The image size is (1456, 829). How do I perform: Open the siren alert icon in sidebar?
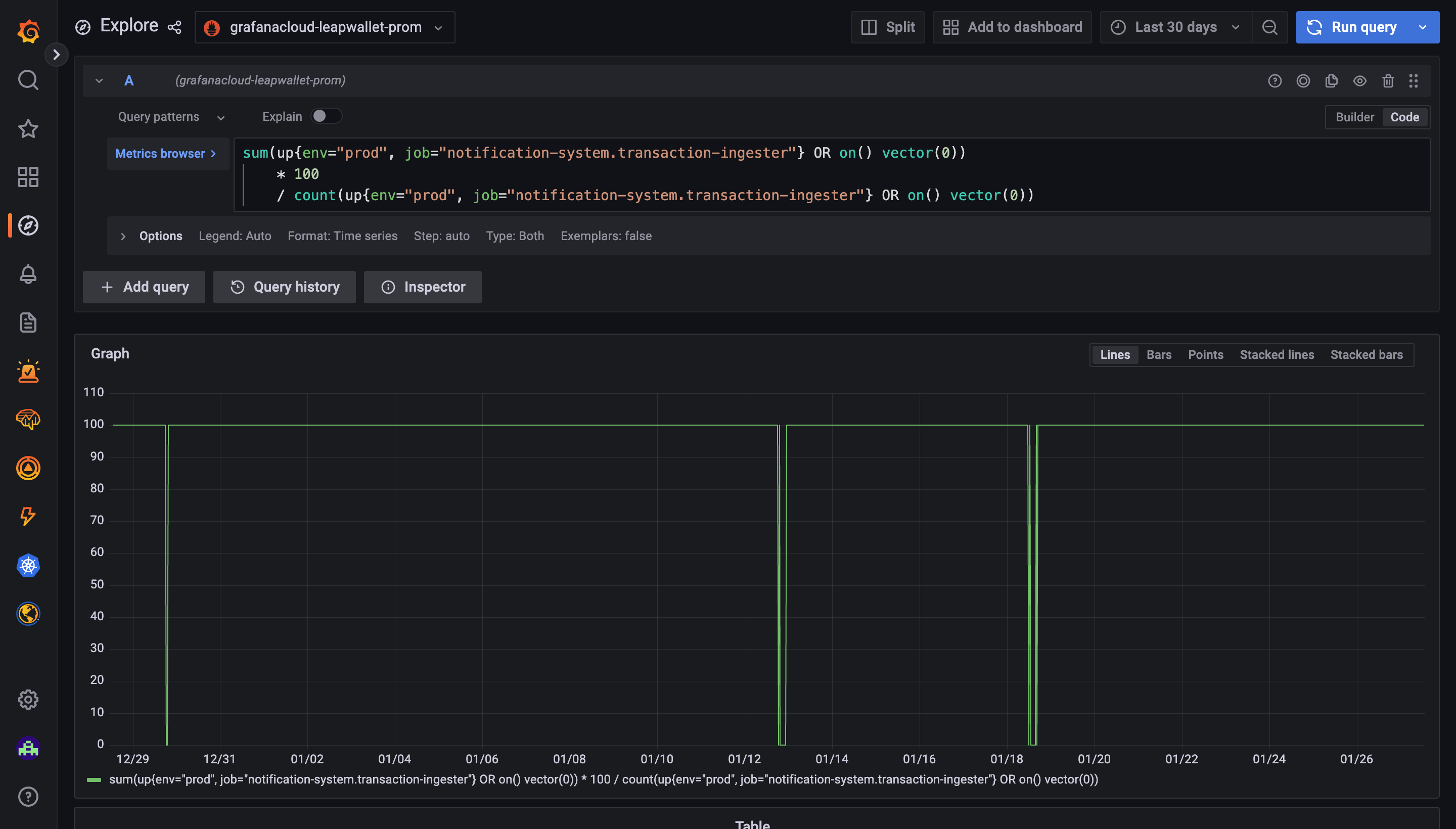click(x=28, y=371)
